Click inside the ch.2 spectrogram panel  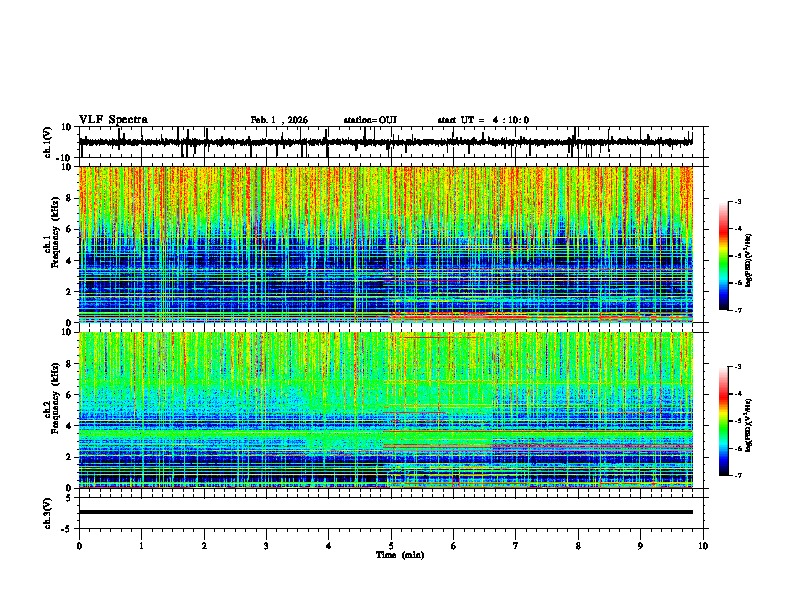[385, 410]
